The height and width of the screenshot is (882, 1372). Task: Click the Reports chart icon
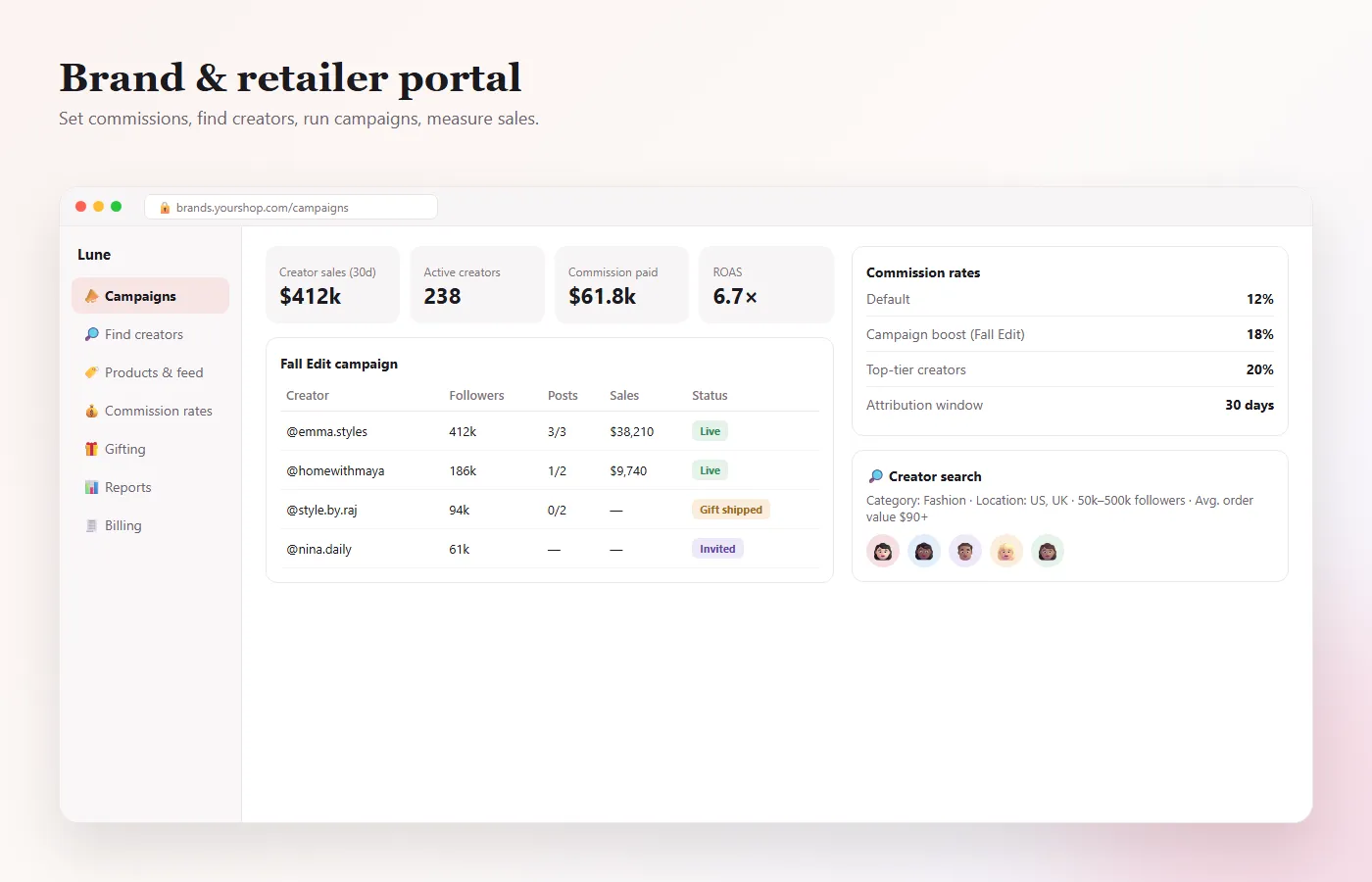coord(91,487)
